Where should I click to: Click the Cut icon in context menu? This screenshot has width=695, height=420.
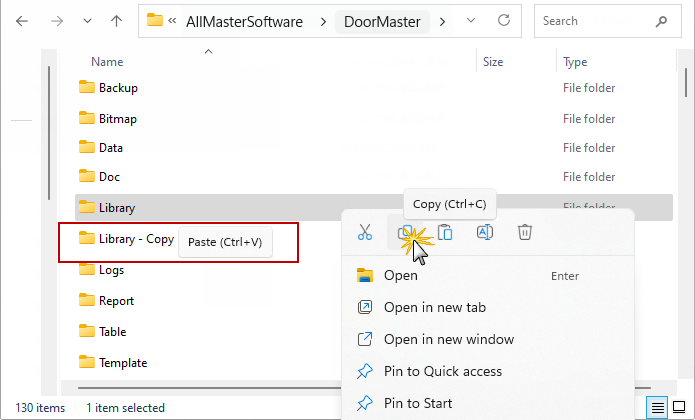tap(365, 233)
